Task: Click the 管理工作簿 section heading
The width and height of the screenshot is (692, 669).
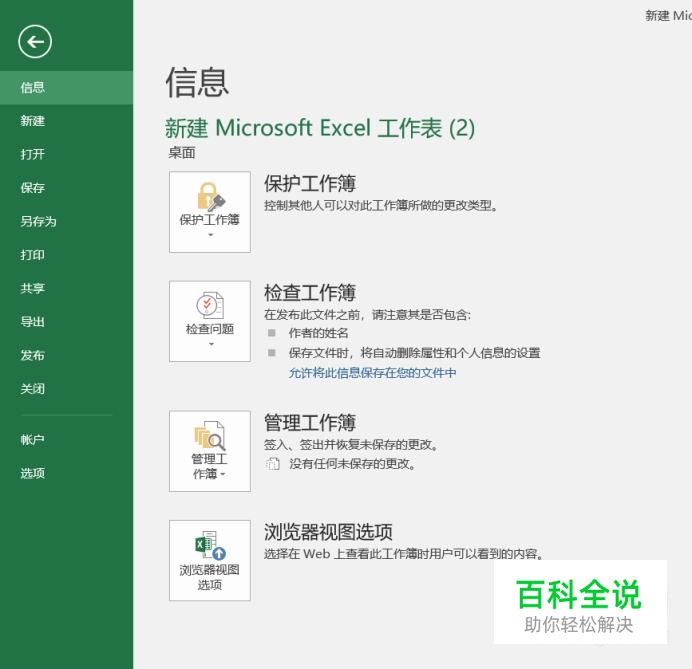Action: point(310,423)
